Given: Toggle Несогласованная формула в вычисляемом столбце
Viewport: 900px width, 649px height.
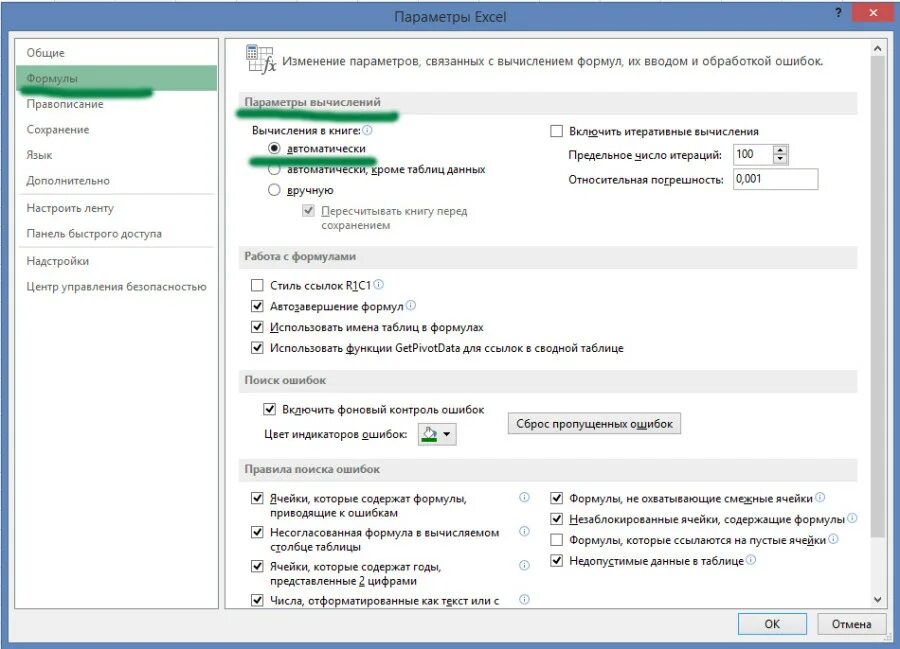Looking at the screenshot, I should 257,533.
